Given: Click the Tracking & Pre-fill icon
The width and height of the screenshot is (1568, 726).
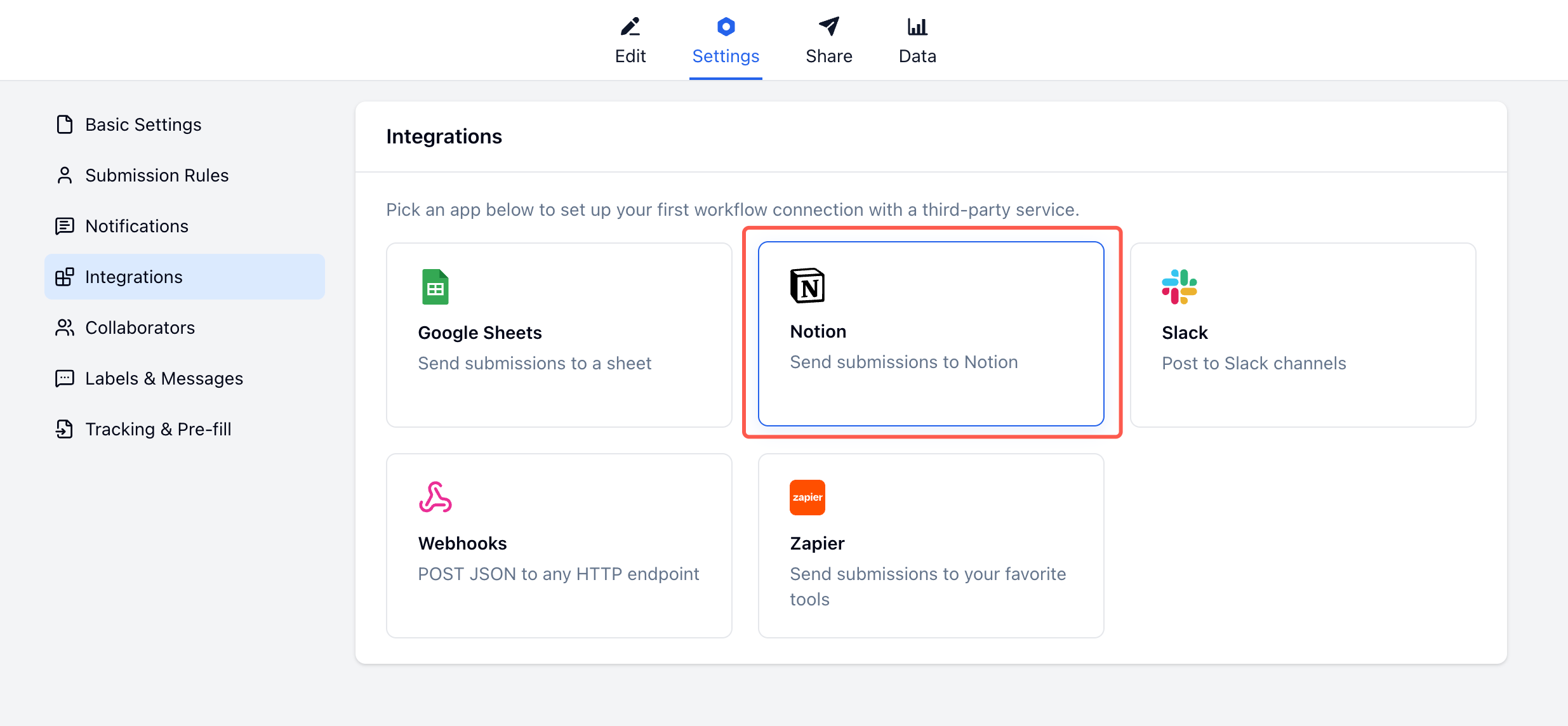Looking at the screenshot, I should (65, 429).
